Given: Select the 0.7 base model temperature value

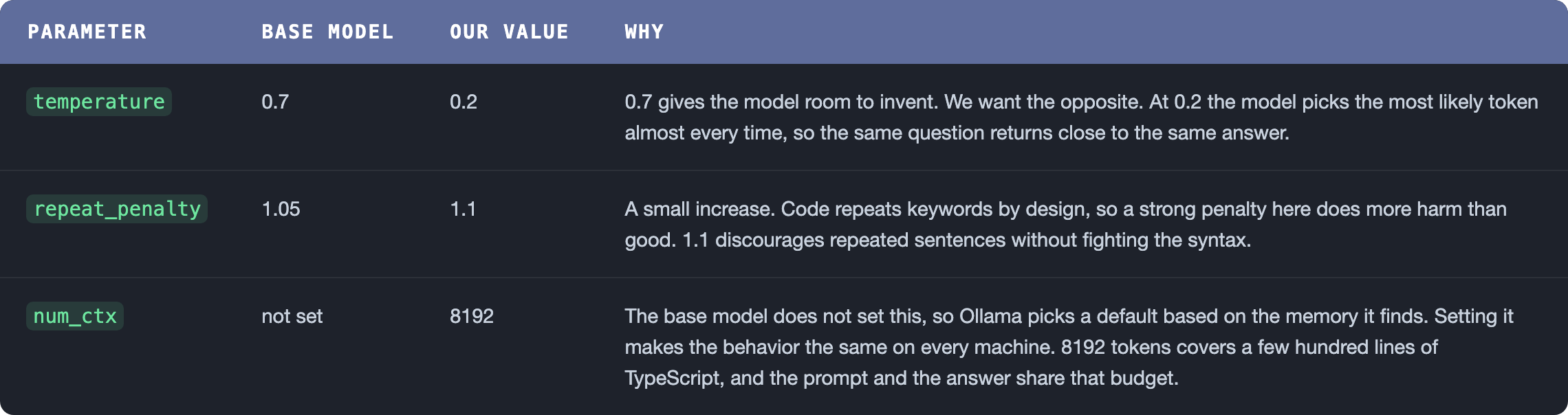Looking at the screenshot, I should [x=275, y=102].
